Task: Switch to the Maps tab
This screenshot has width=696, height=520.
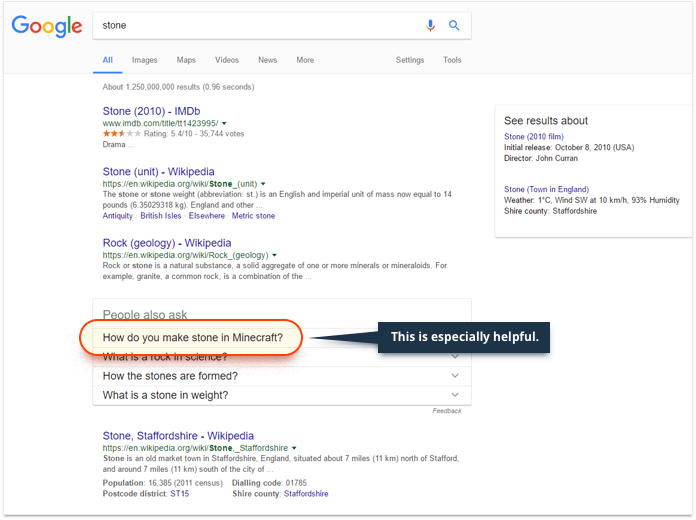Action: [186, 60]
